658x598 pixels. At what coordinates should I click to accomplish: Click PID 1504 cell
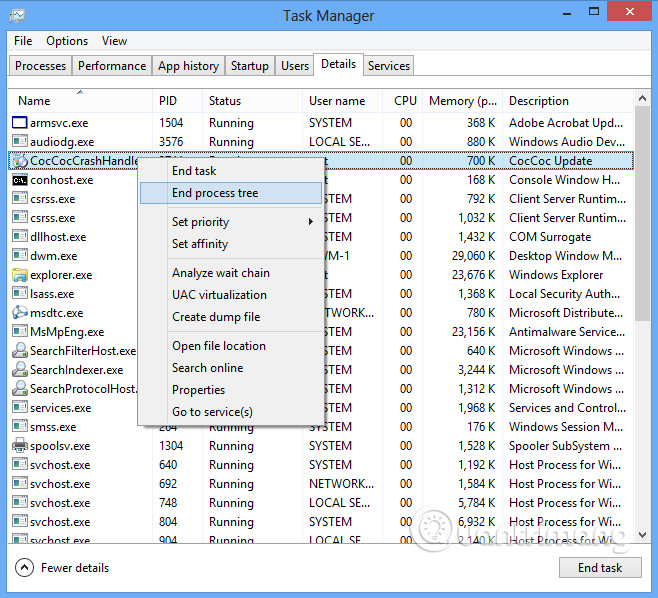[171, 123]
